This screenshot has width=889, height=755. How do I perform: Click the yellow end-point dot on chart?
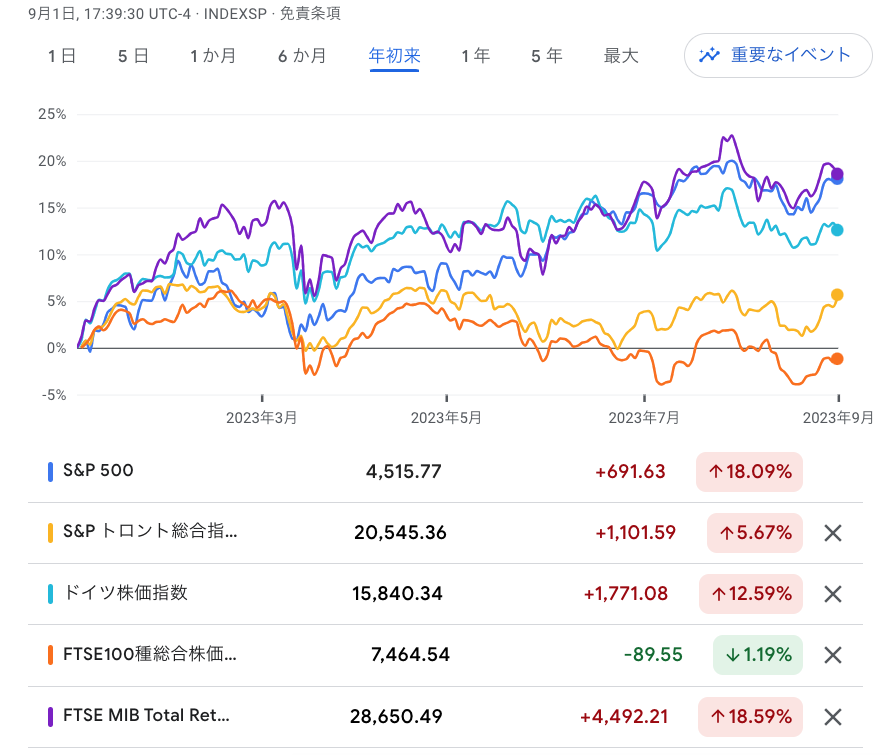coord(837,295)
